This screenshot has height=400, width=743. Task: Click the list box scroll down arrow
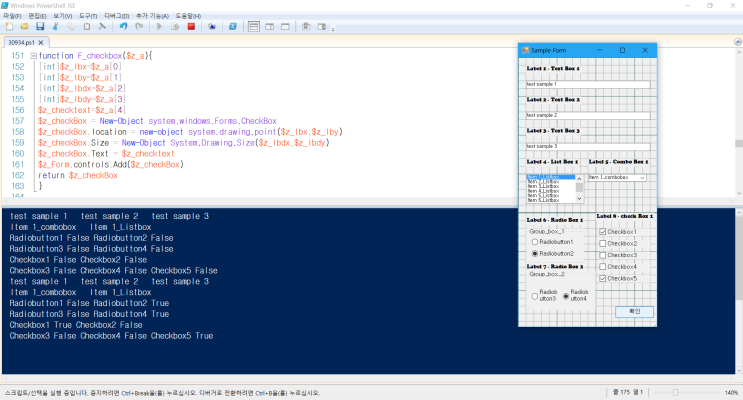pyautogui.click(x=579, y=199)
